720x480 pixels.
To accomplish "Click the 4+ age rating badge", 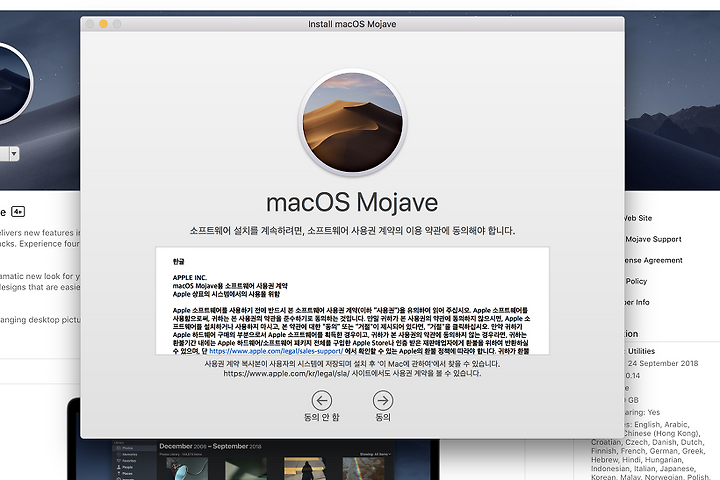I will (18, 212).
